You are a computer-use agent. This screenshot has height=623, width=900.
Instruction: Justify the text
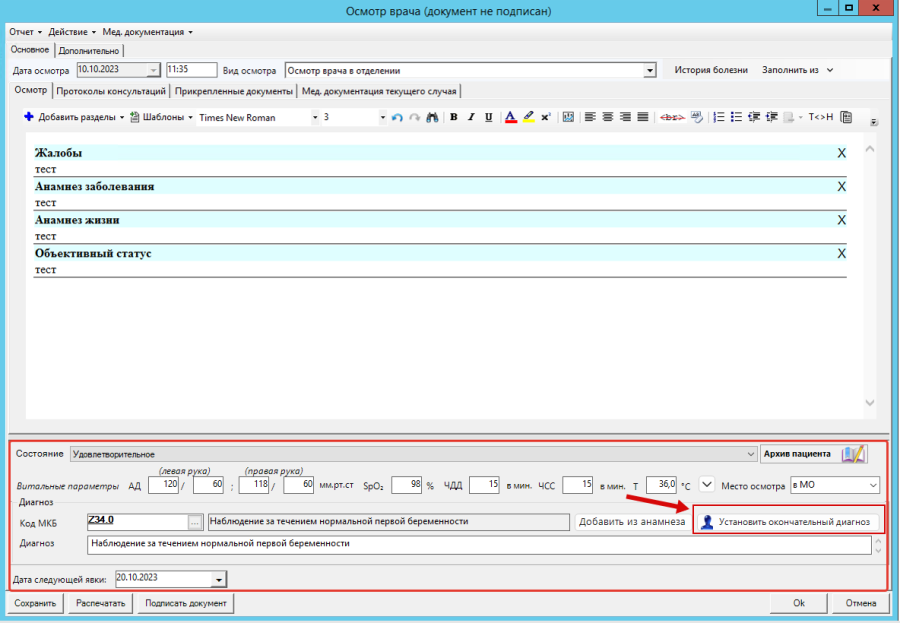(643, 117)
